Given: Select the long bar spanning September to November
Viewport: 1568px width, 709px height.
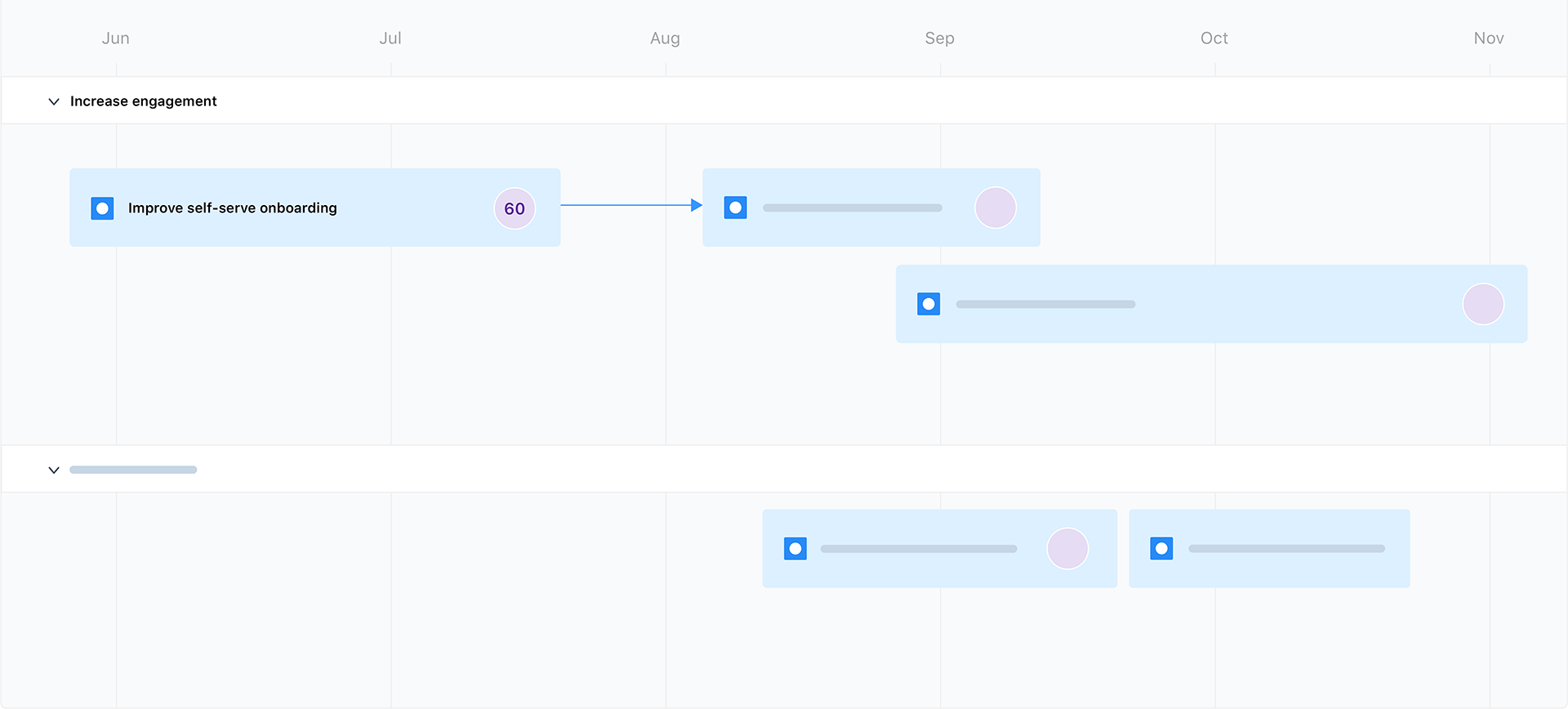Looking at the screenshot, I should coord(1212,303).
